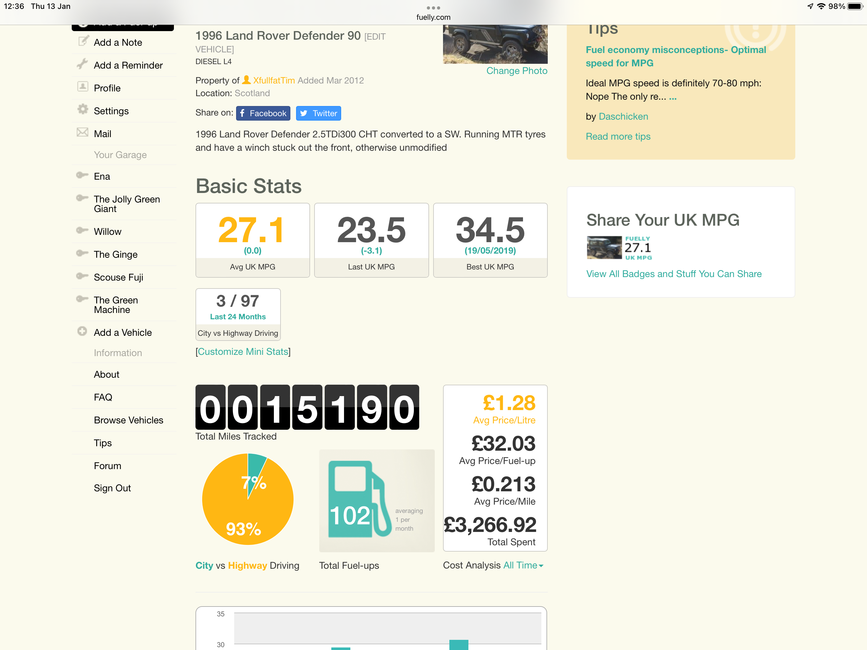867x650 pixels.
Task: Tap the battery icon in the status bar
Action: 855,7
